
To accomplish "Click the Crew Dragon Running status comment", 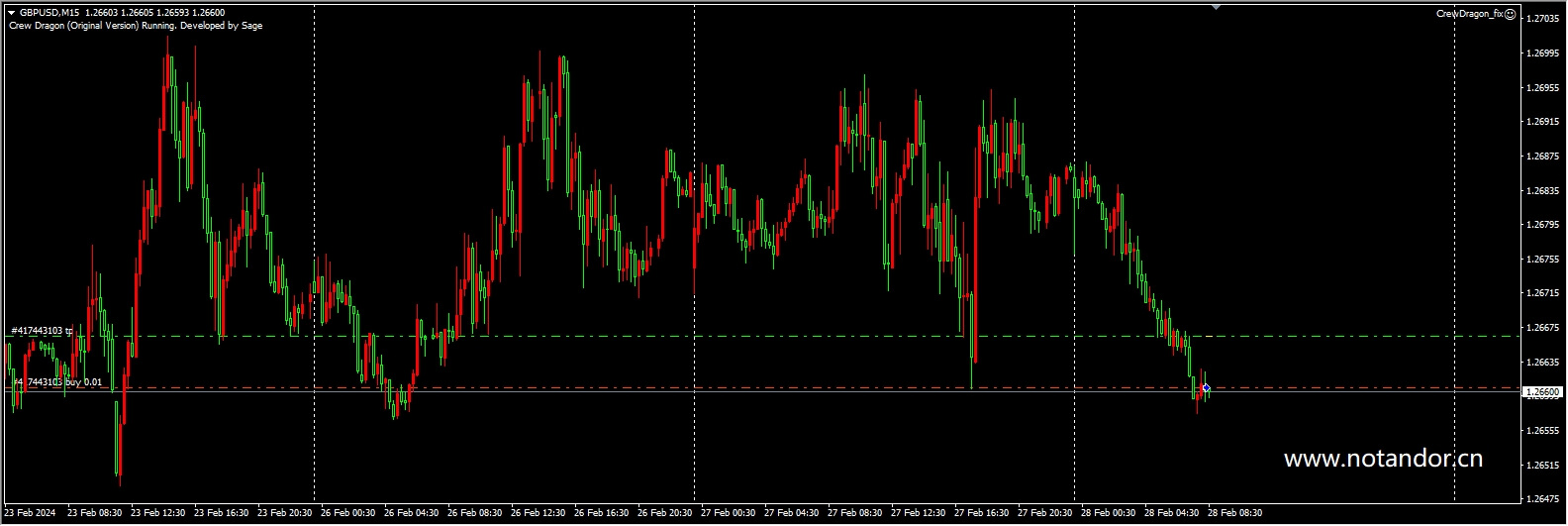I will coord(136,26).
